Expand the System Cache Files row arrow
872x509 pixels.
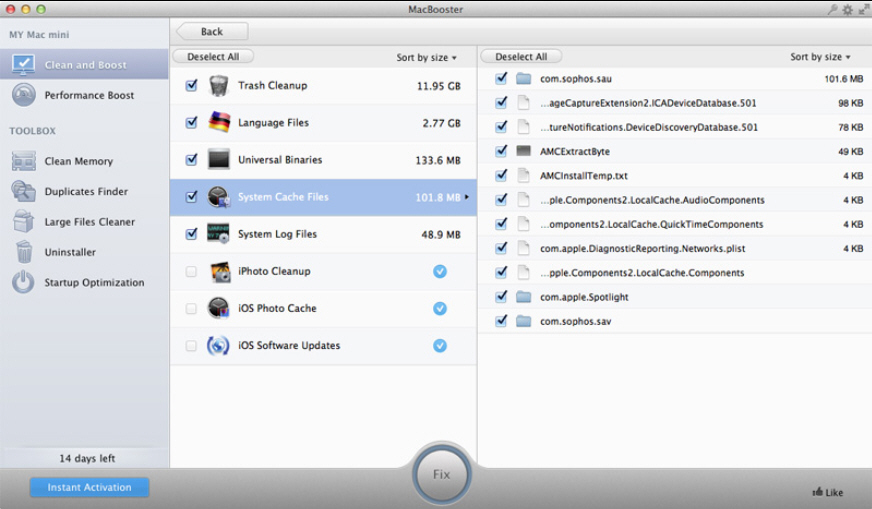[x=467, y=197]
